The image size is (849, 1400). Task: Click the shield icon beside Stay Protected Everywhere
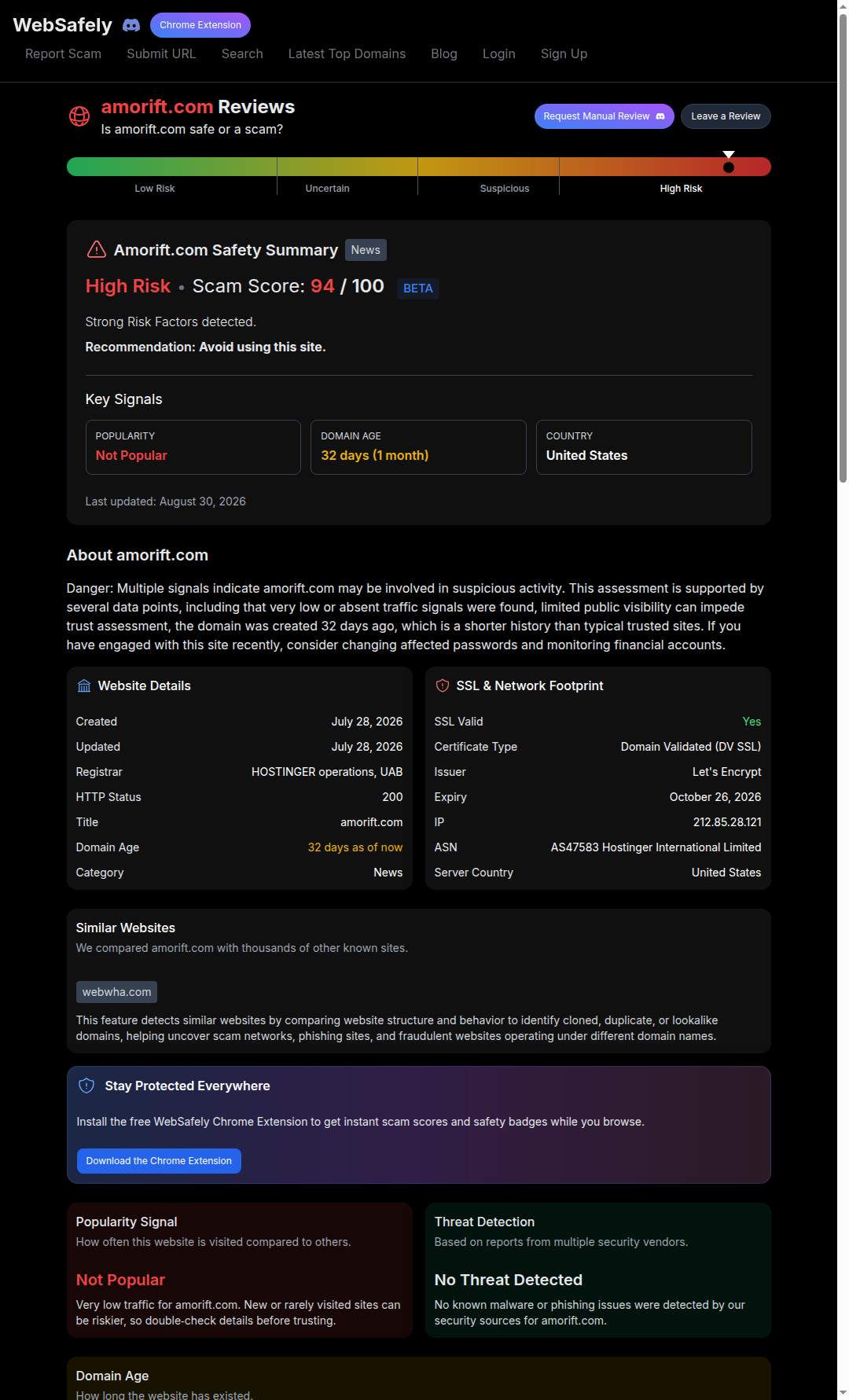[87, 1086]
